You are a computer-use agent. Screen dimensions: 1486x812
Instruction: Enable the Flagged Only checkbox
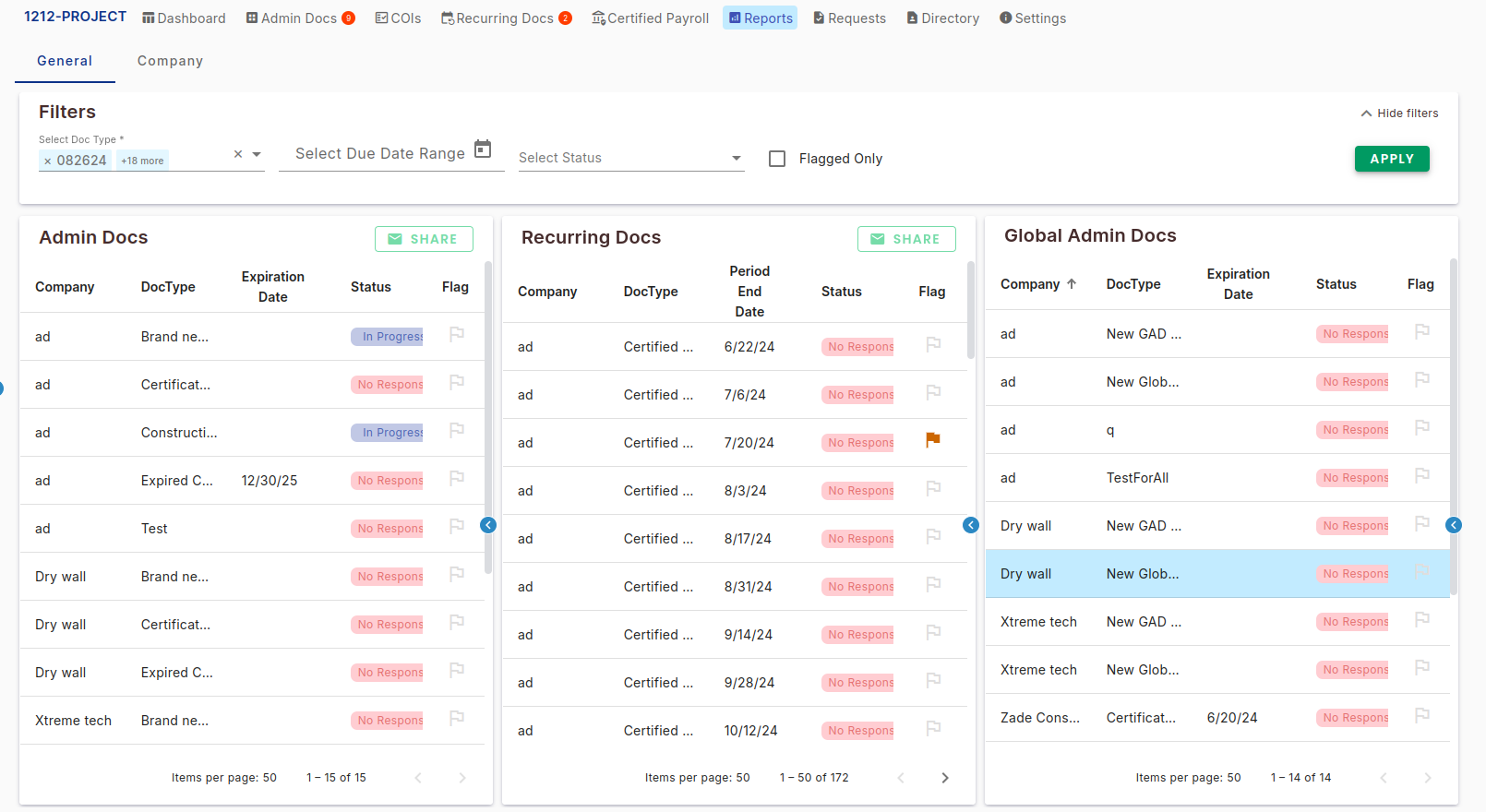tap(777, 159)
